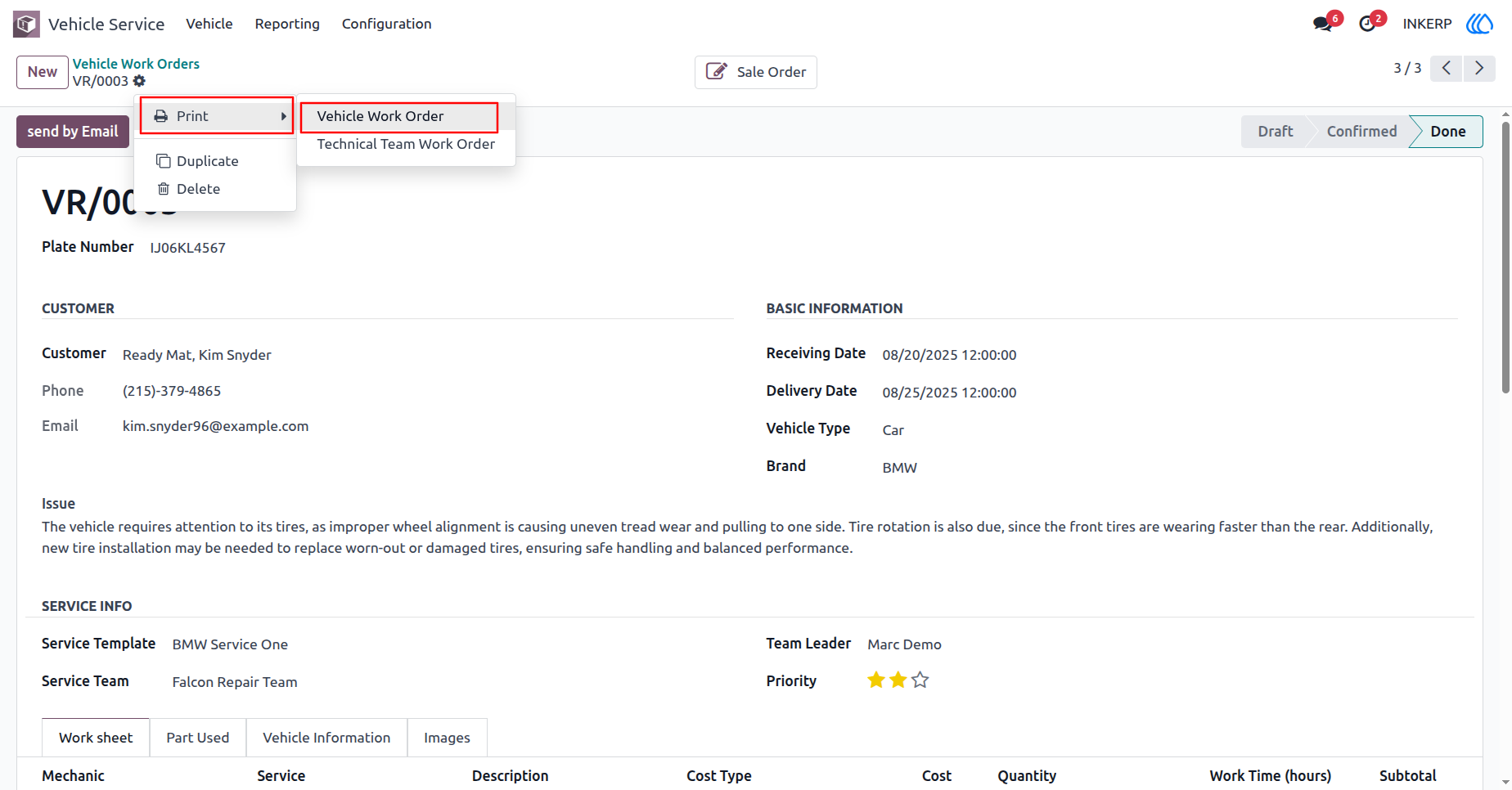Click the Sale Order smart button

[x=756, y=72]
